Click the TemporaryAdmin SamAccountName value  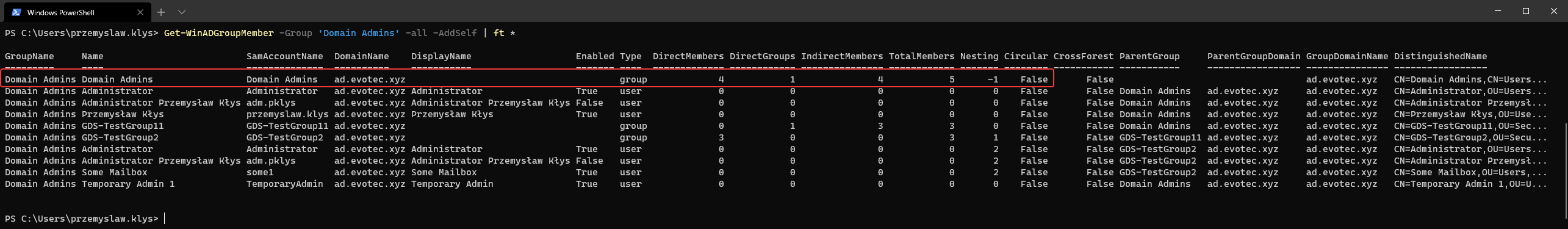[285, 184]
